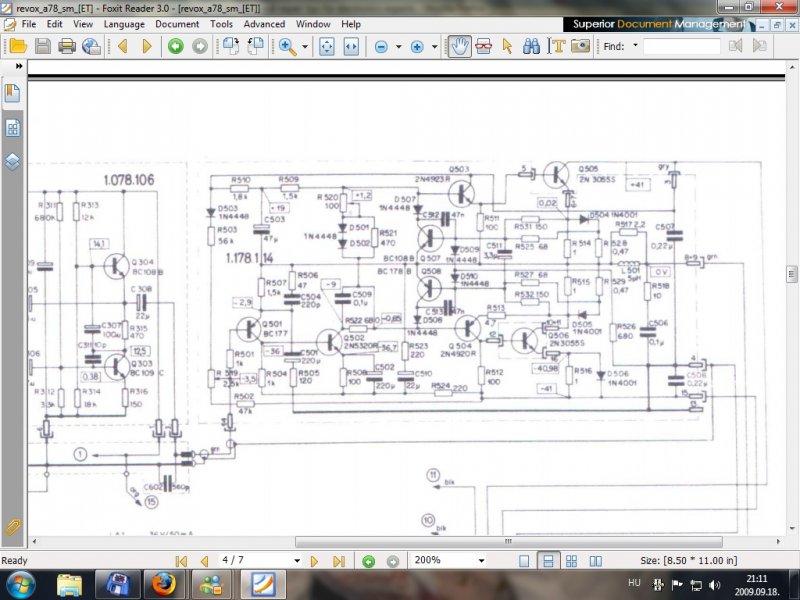Open the Attachments paperclip panel

12,527
